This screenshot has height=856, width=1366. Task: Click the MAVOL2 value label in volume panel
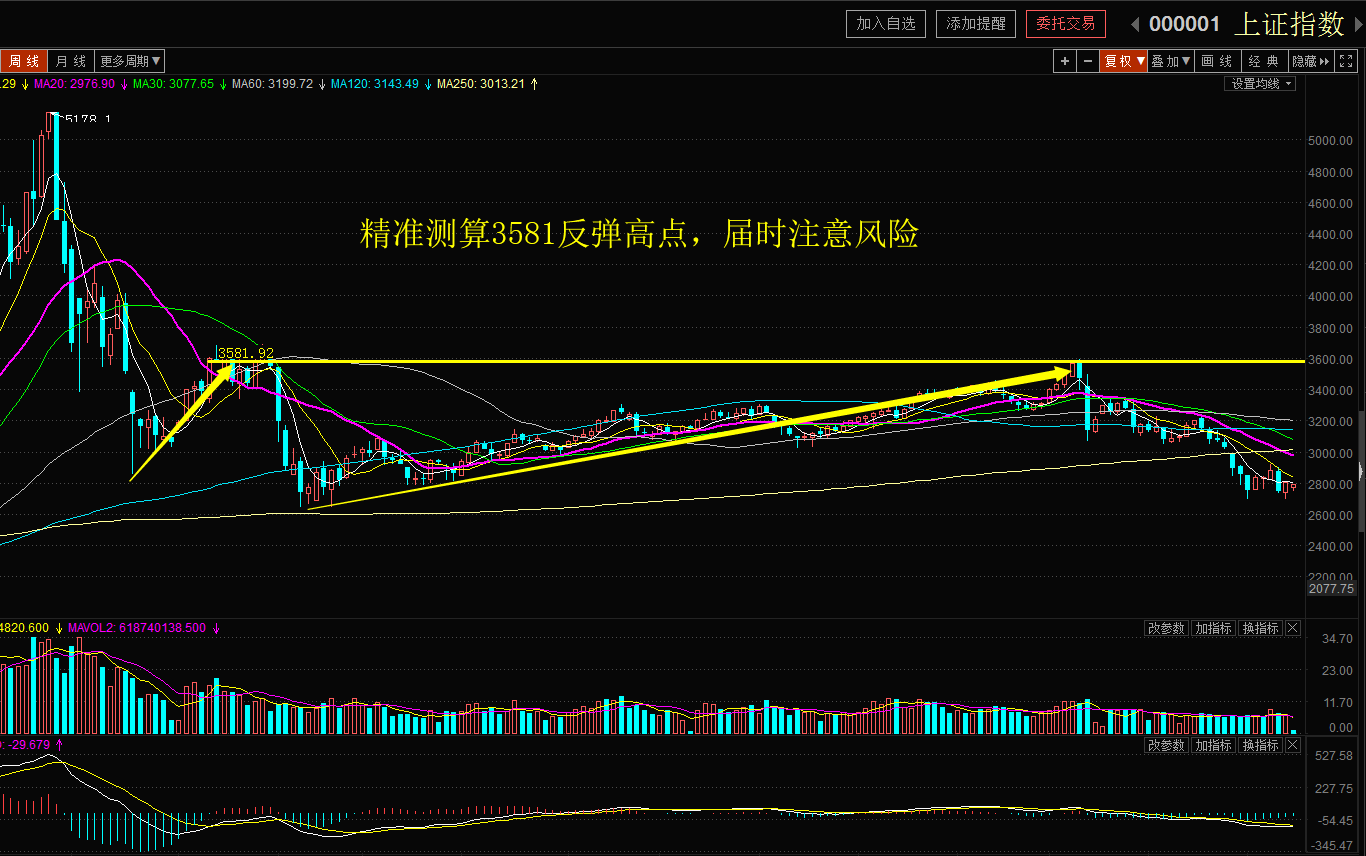137,628
